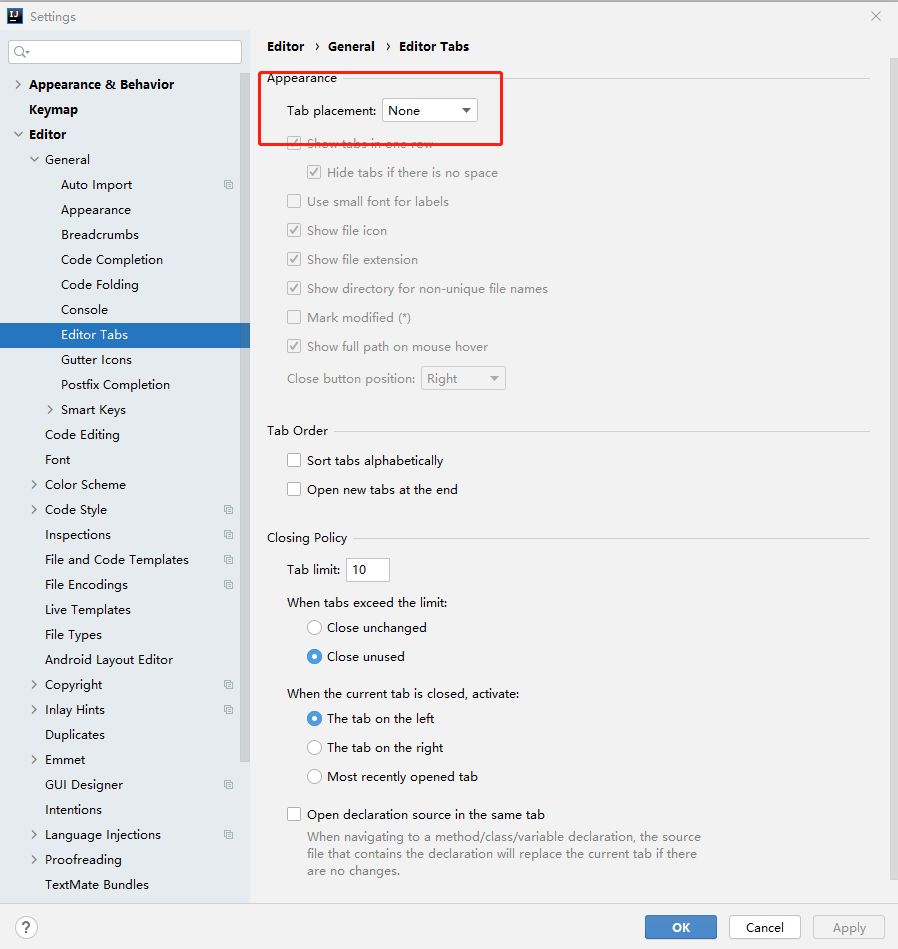The height and width of the screenshot is (949, 898).
Task: Click the project-level icon beside Inspections
Action: click(x=228, y=535)
